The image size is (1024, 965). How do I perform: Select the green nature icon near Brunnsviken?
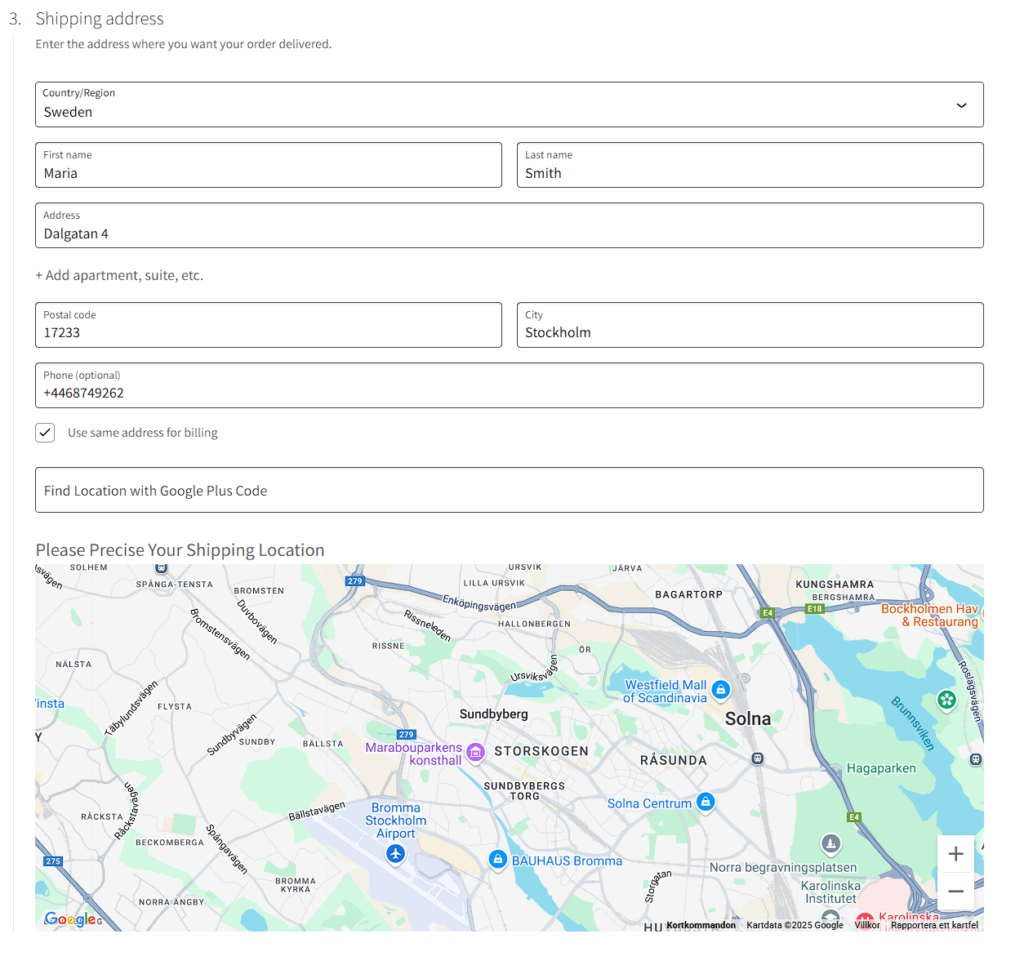pyautogui.click(x=946, y=701)
